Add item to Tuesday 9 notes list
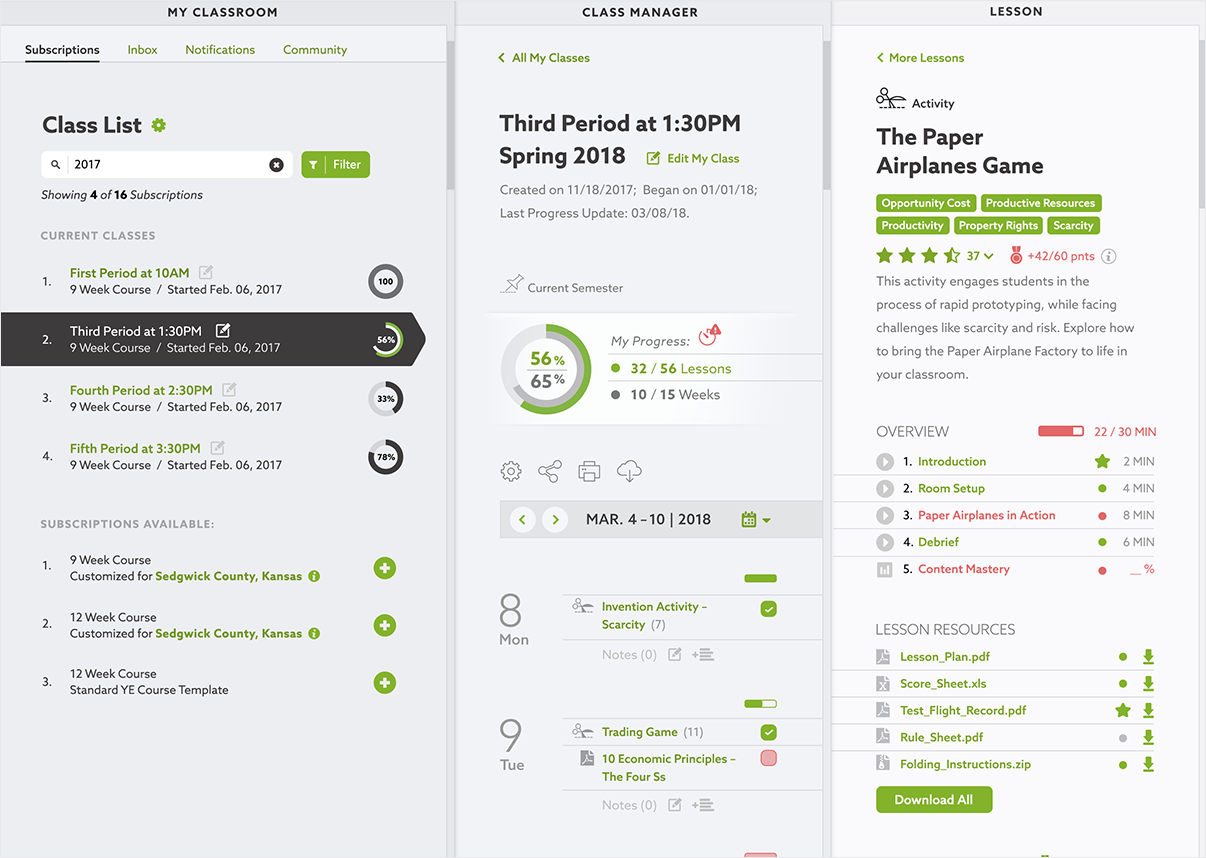Viewport: 1206px width, 858px height. (702, 804)
